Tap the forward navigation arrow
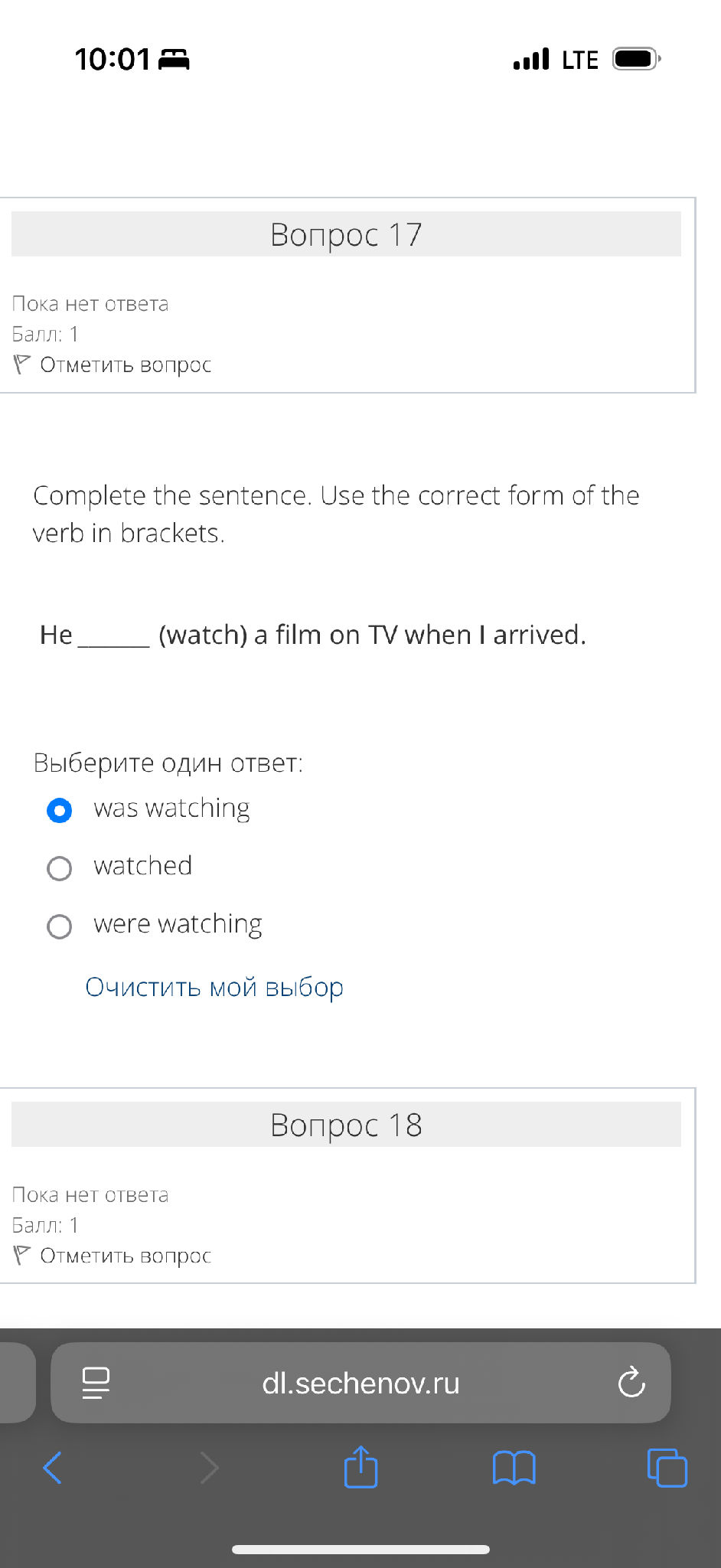 tap(209, 1468)
